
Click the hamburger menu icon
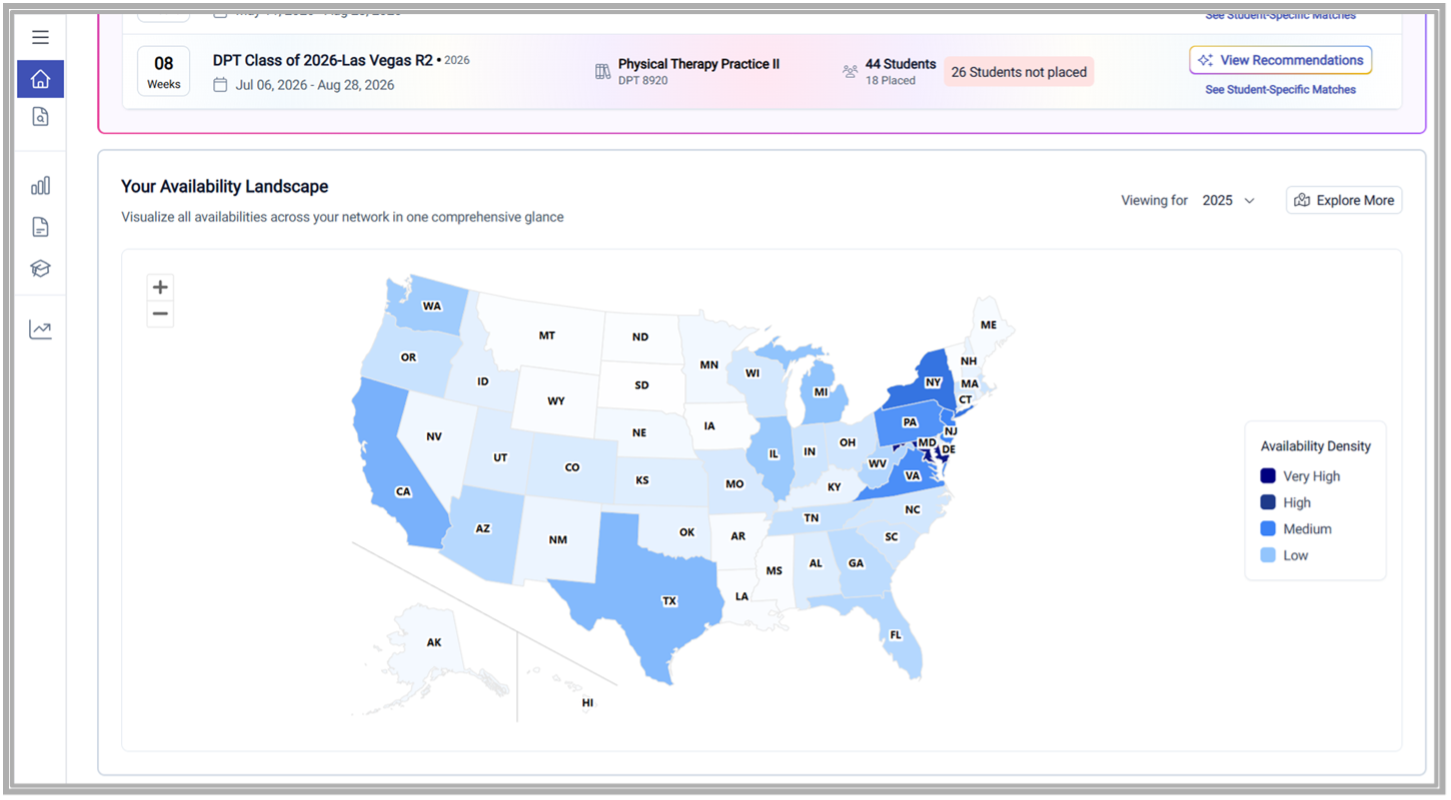[x=39, y=36]
